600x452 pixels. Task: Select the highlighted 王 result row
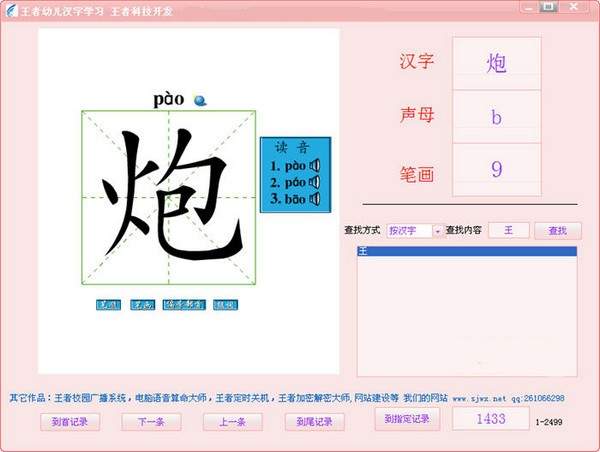tap(467, 251)
